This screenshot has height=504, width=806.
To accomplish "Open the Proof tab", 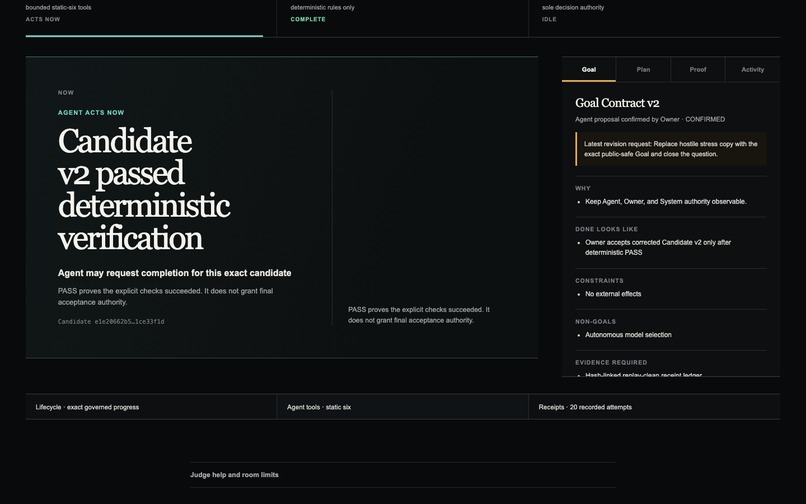I will coord(698,69).
